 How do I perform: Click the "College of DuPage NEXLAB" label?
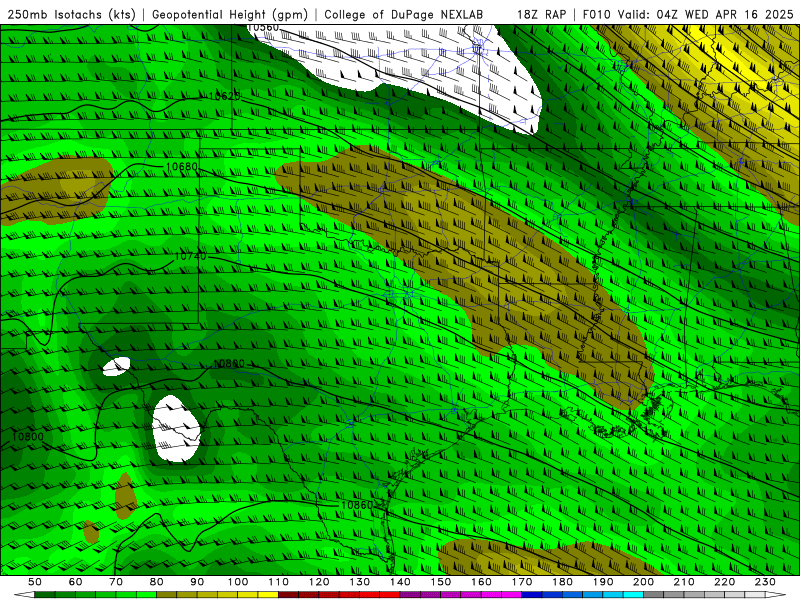[x=403, y=14]
